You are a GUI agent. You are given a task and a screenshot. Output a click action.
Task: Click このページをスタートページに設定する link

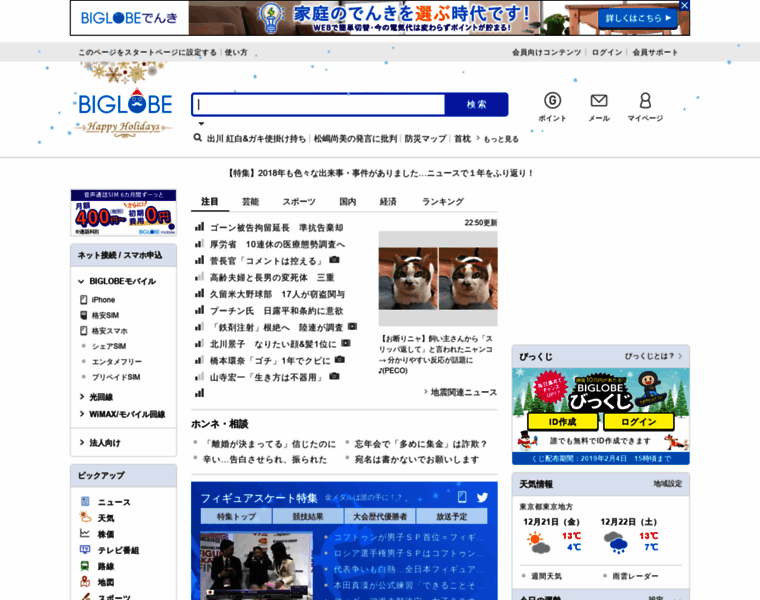click(x=147, y=52)
